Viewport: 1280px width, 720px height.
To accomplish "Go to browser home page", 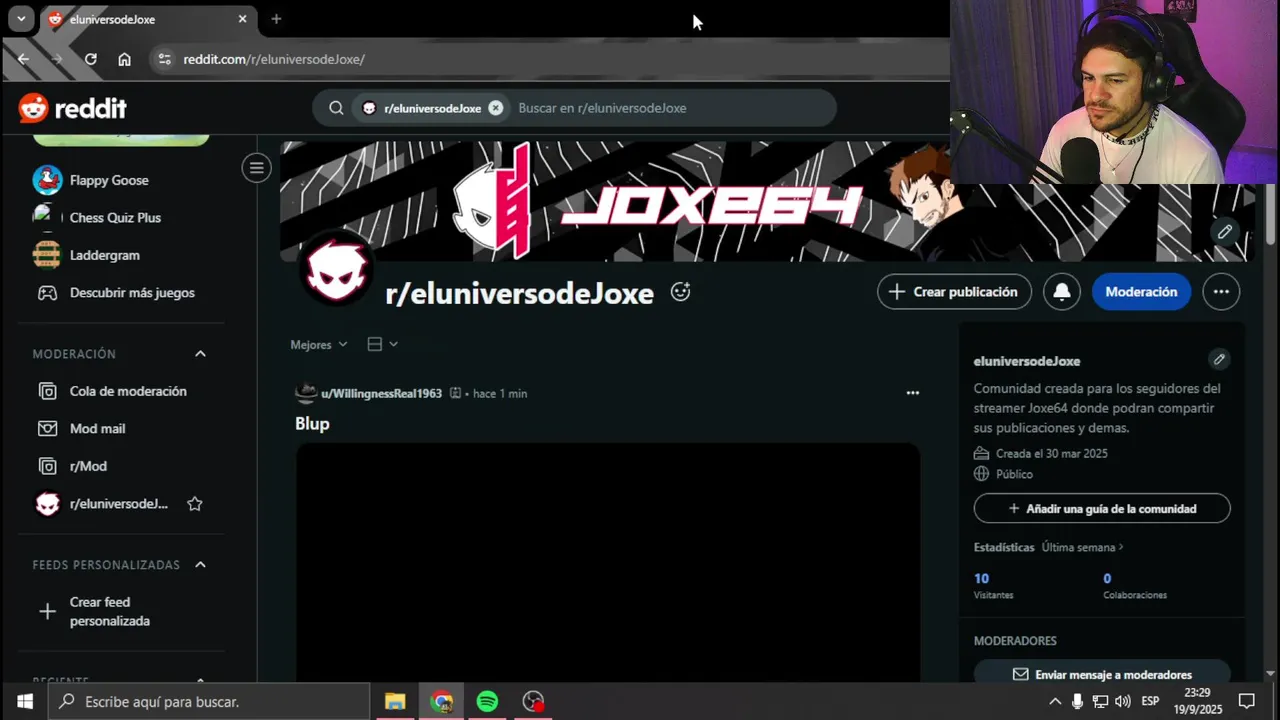I will pos(124,59).
